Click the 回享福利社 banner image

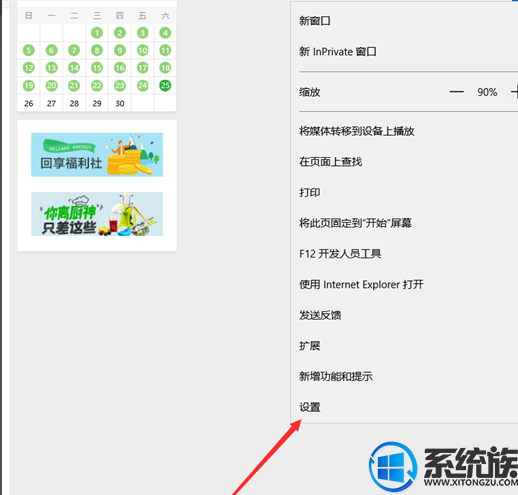pyautogui.click(x=97, y=155)
